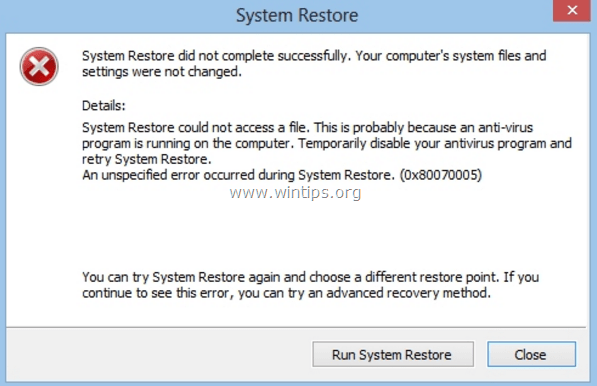The image size is (597, 386).
Task: Click the Details: label
Action: [x=104, y=105]
